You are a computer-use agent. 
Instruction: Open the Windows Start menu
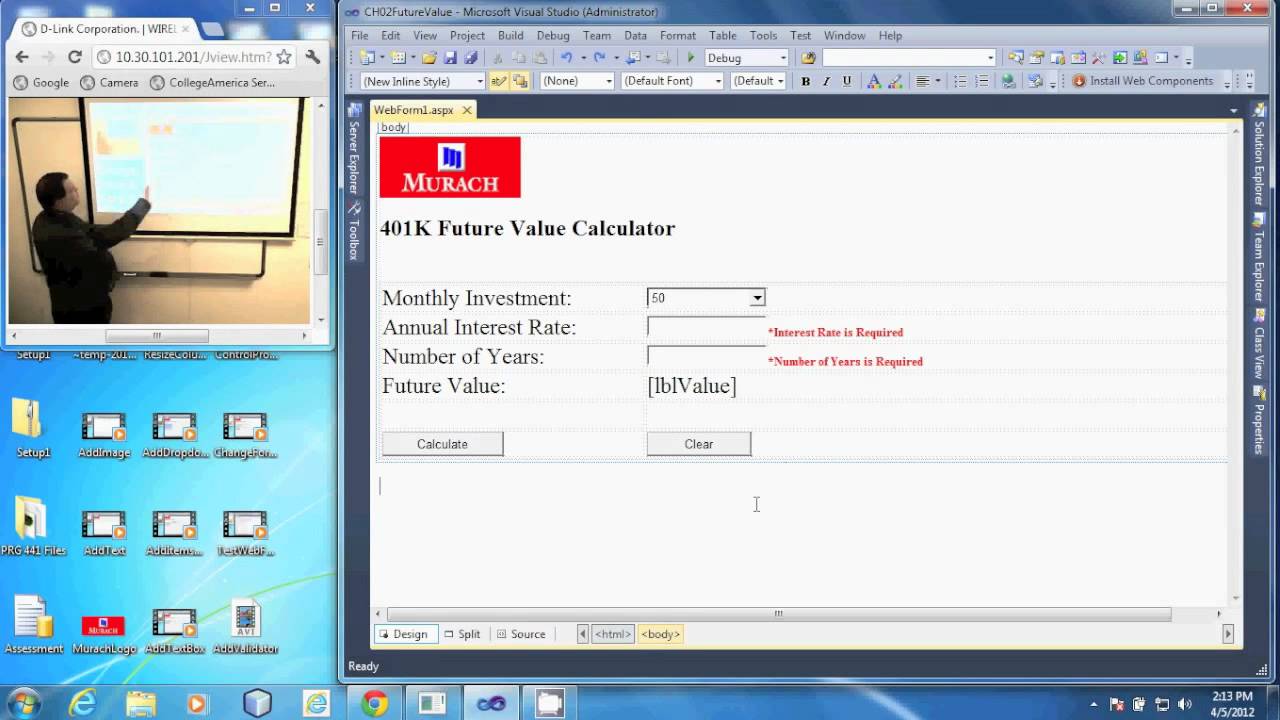coord(22,703)
